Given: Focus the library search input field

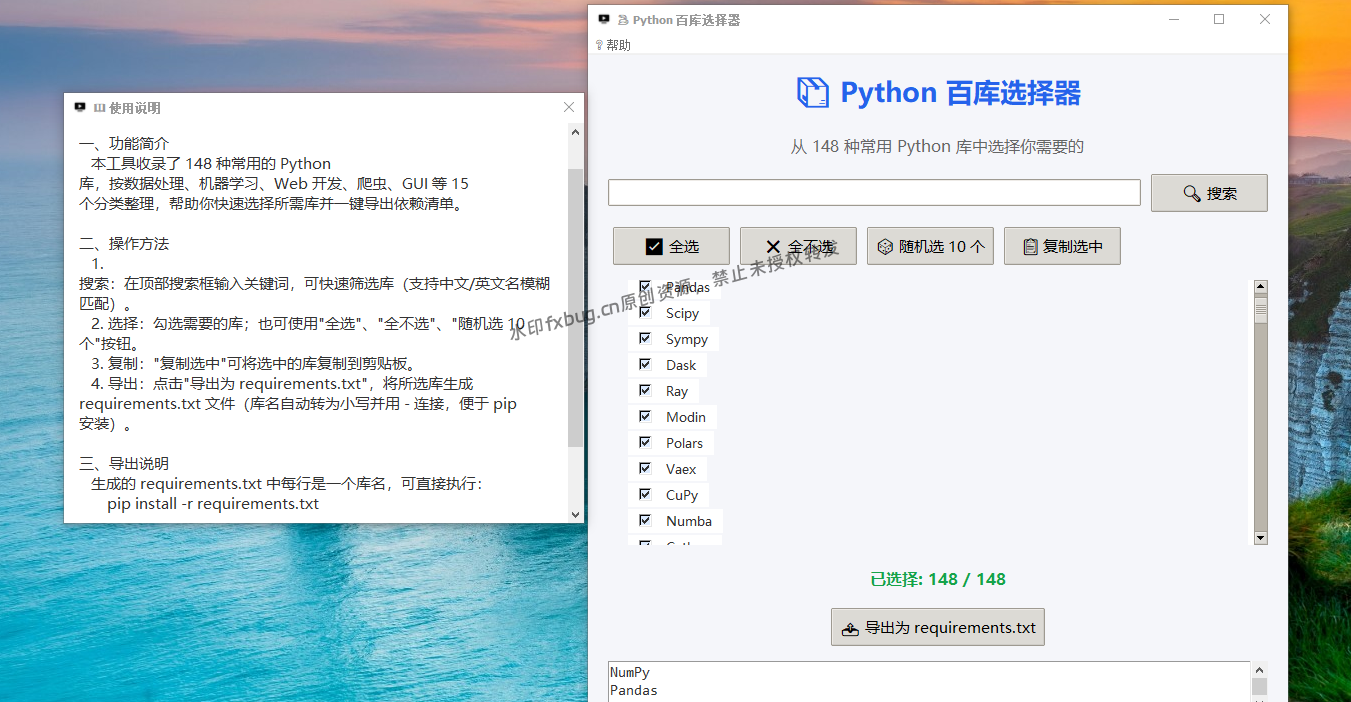Looking at the screenshot, I should coord(874,192).
